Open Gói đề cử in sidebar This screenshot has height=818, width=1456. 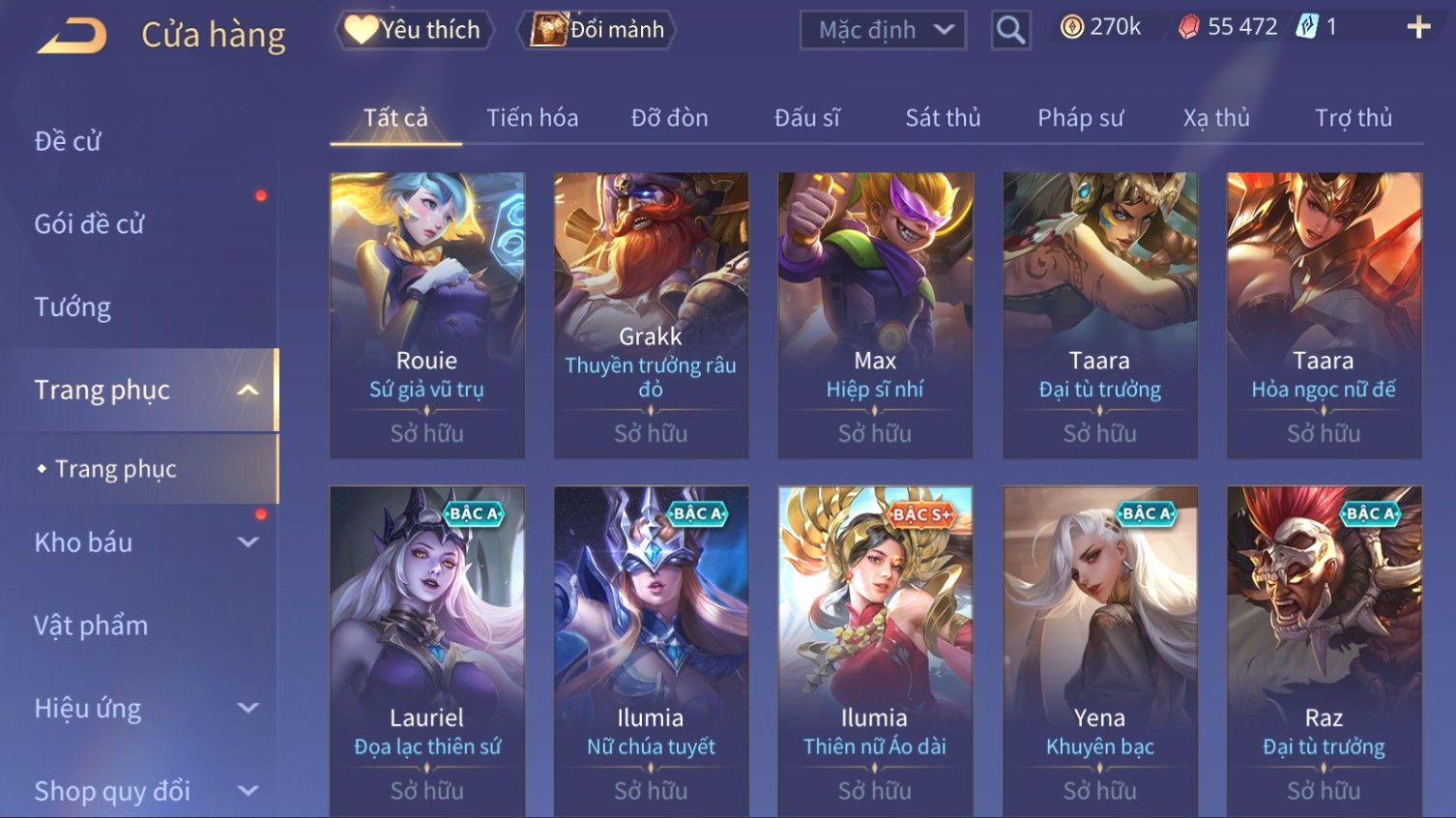tap(89, 224)
